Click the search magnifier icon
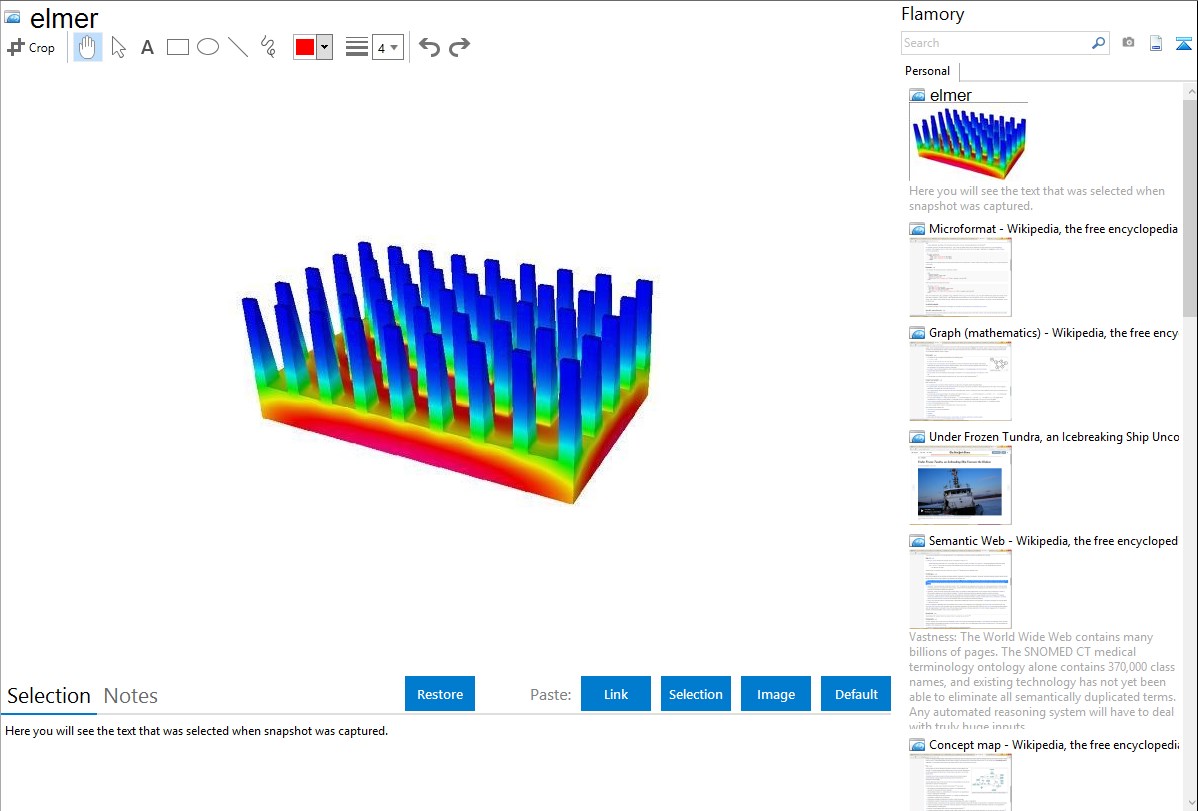Image resolution: width=1198 pixels, height=811 pixels. pos(1099,43)
